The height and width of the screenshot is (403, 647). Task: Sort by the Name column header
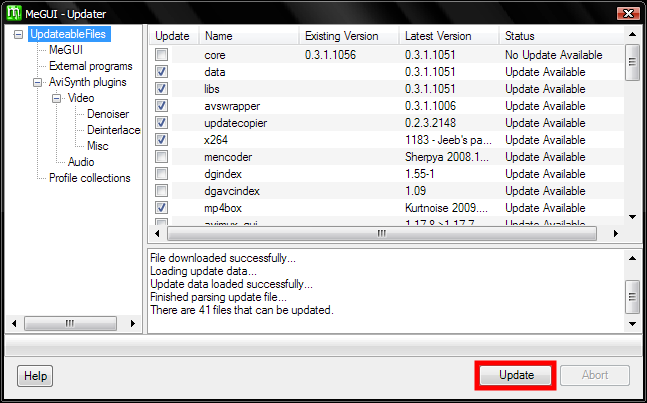pyautogui.click(x=249, y=36)
